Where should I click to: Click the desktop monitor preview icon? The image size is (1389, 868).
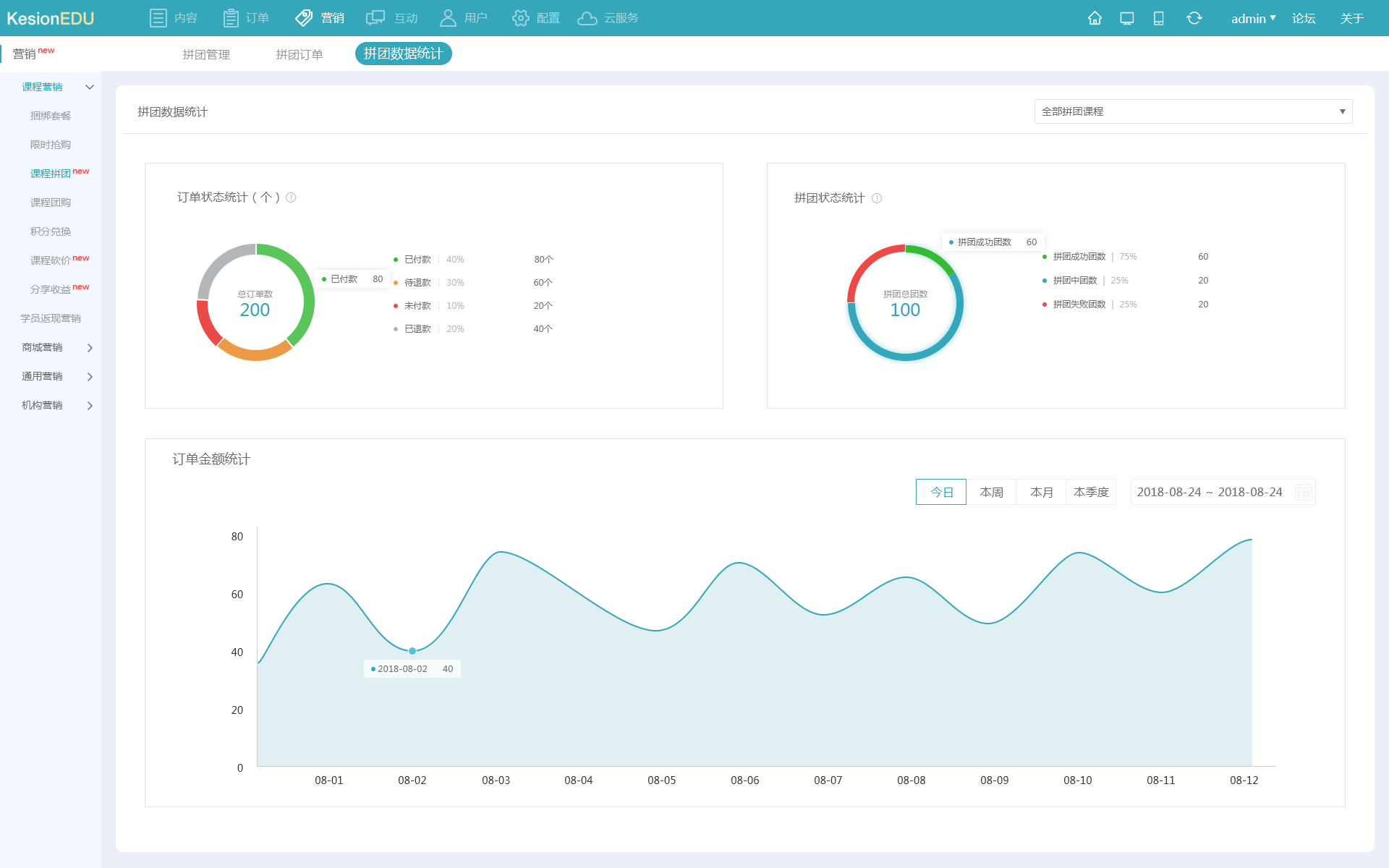coord(1126,18)
